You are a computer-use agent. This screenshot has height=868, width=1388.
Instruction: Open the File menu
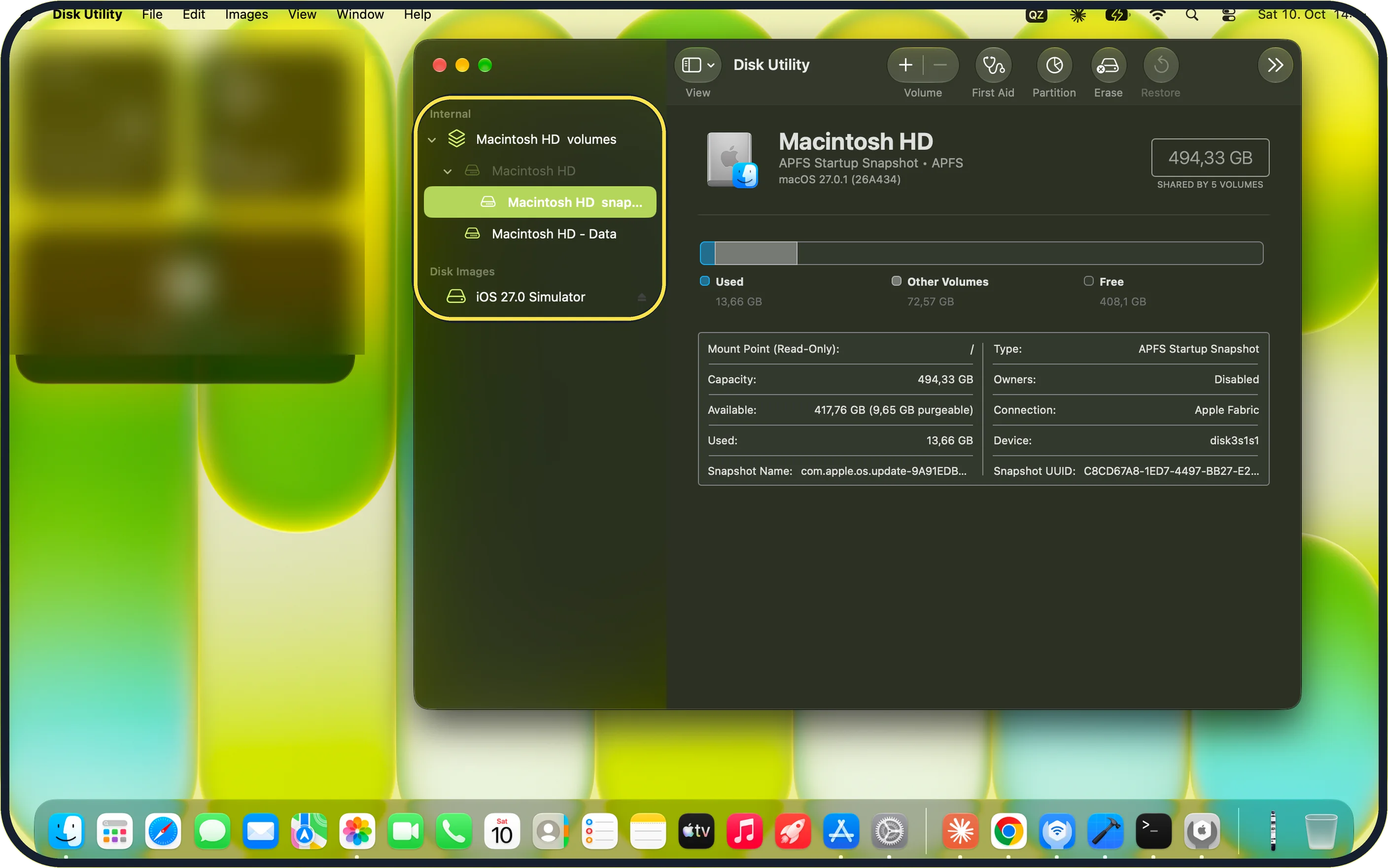[x=152, y=14]
